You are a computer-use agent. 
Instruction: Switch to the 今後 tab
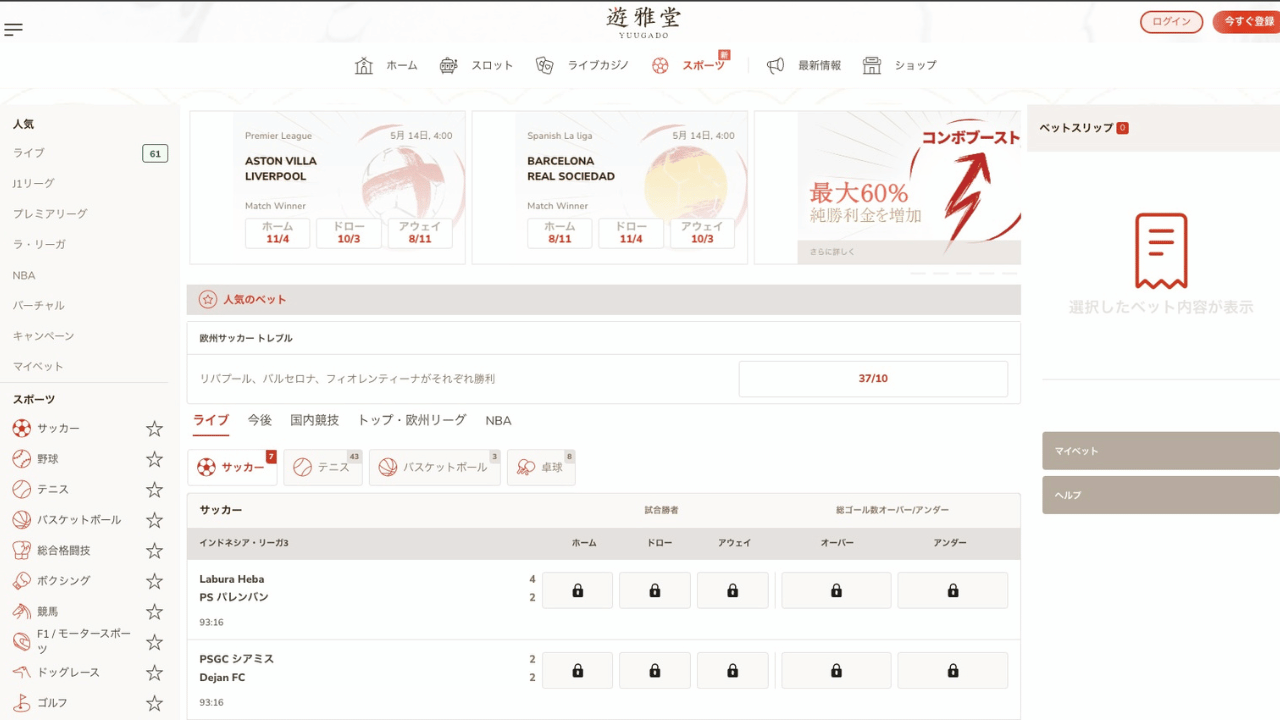point(260,421)
